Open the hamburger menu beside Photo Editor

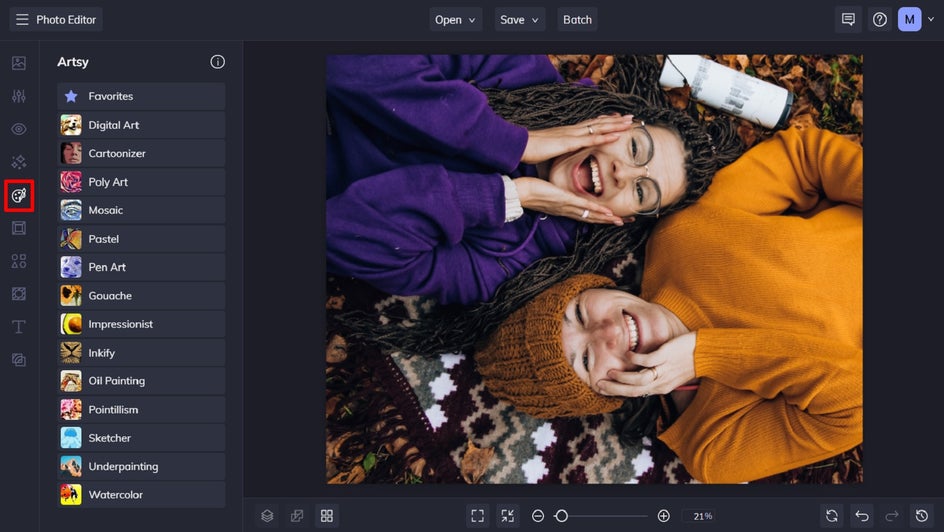pos(22,19)
